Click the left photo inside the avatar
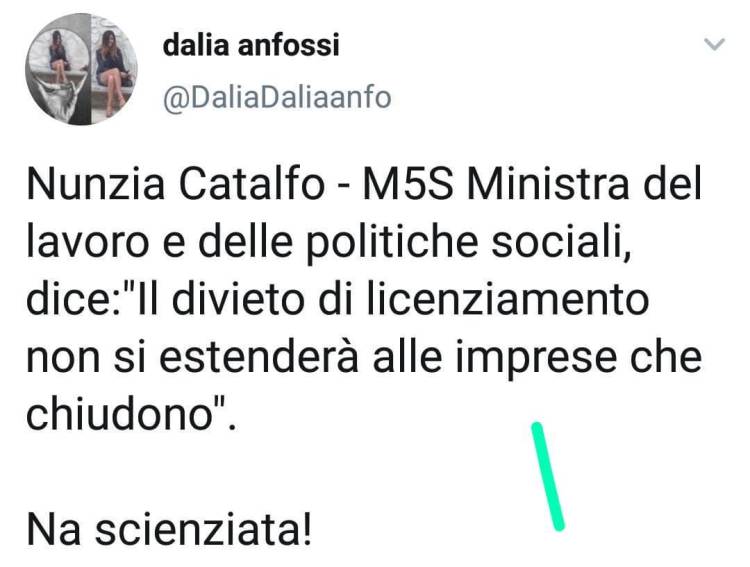This screenshot has height=567, width=750. (59, 70)
